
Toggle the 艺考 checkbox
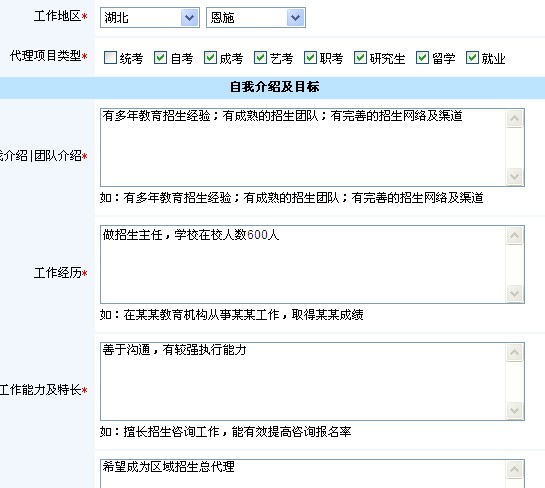point(260,58)
